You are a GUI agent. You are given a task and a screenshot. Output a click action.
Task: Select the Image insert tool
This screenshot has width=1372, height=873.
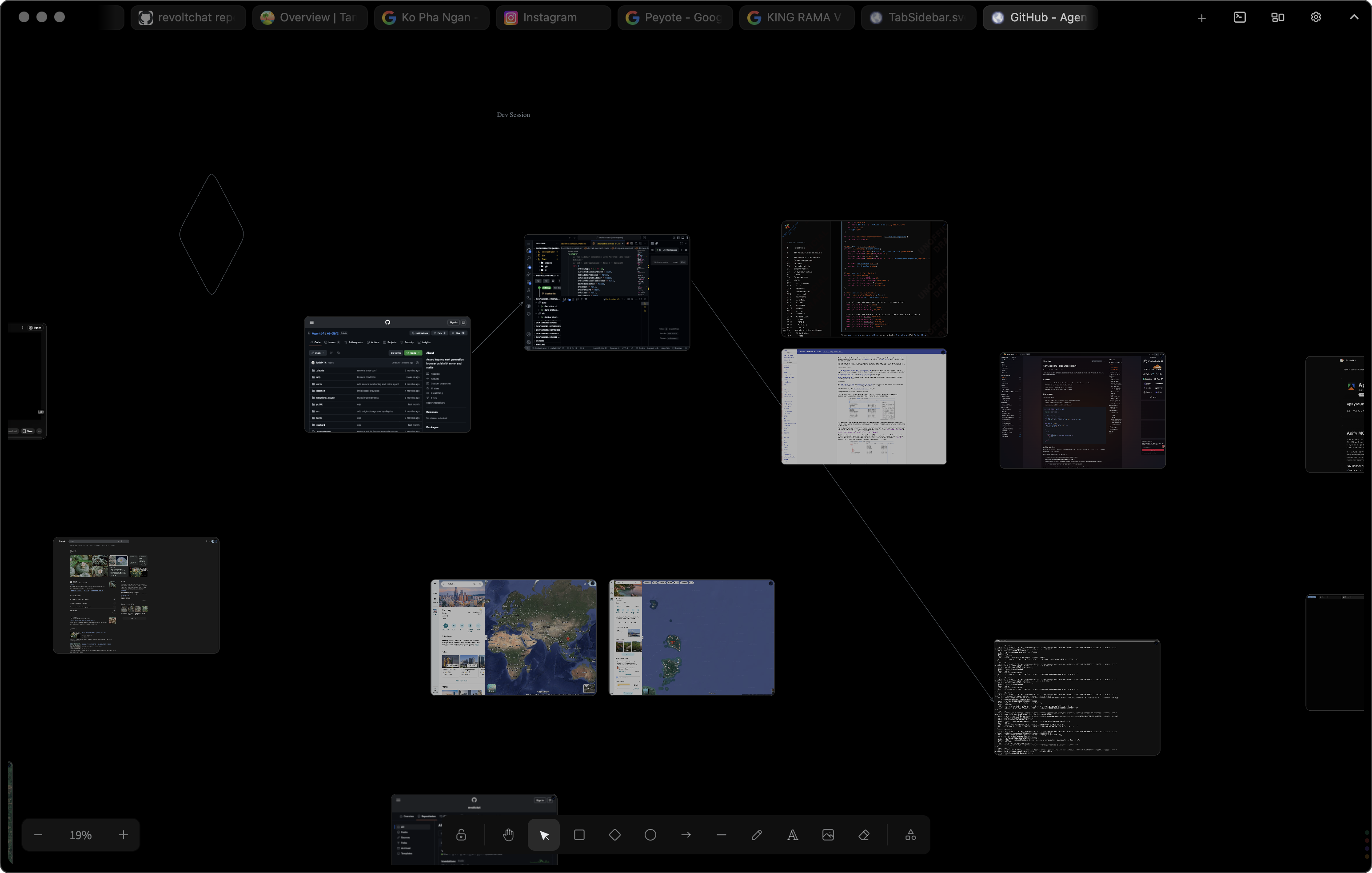point(828,835)
